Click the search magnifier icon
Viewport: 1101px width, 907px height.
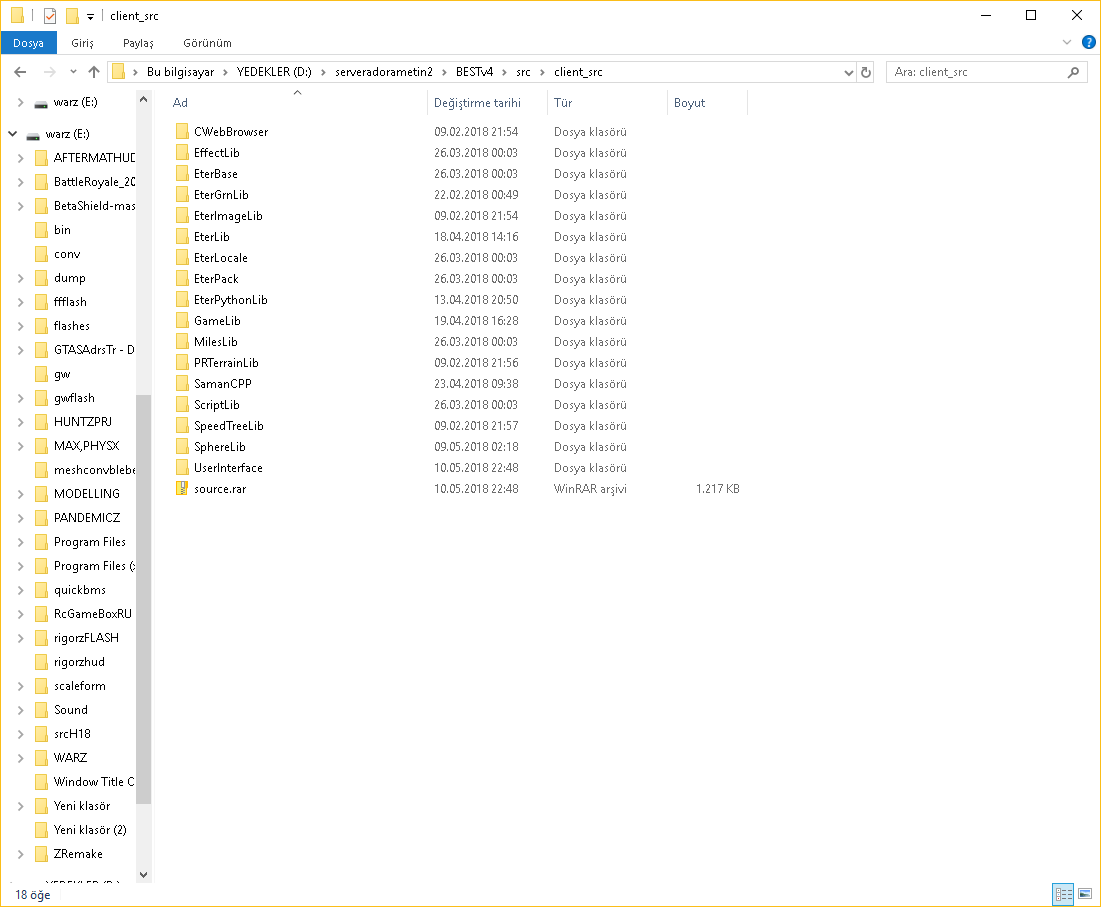tap(1073, 72)
